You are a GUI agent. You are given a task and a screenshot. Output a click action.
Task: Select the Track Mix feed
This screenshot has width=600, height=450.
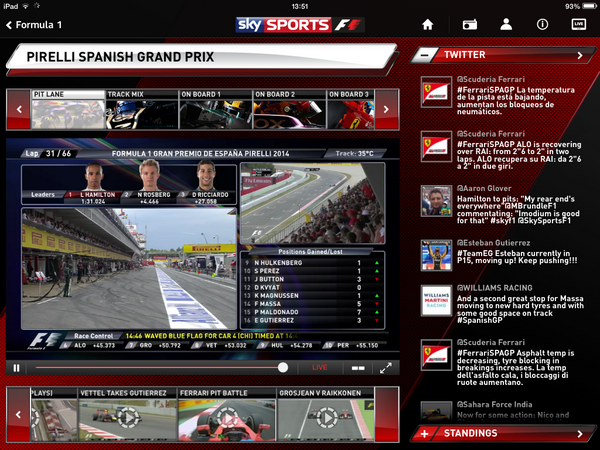tap(142, 109)
